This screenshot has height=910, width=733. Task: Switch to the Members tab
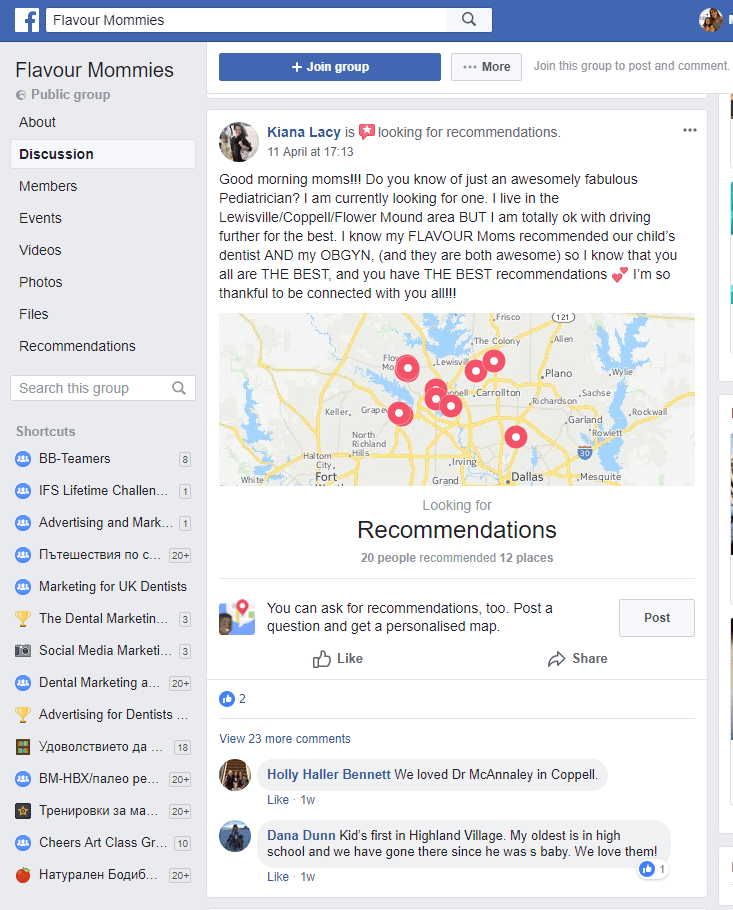tap(48, 186)
